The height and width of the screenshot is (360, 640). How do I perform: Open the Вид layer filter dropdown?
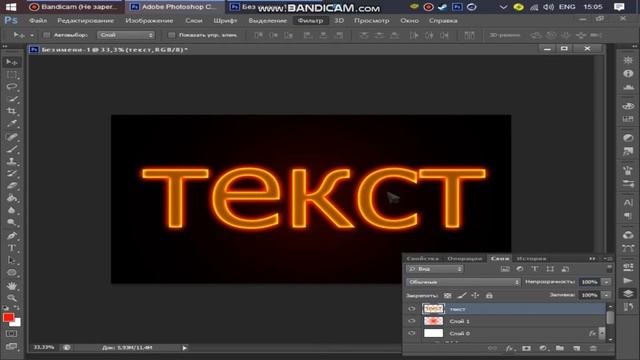point(435,269)
